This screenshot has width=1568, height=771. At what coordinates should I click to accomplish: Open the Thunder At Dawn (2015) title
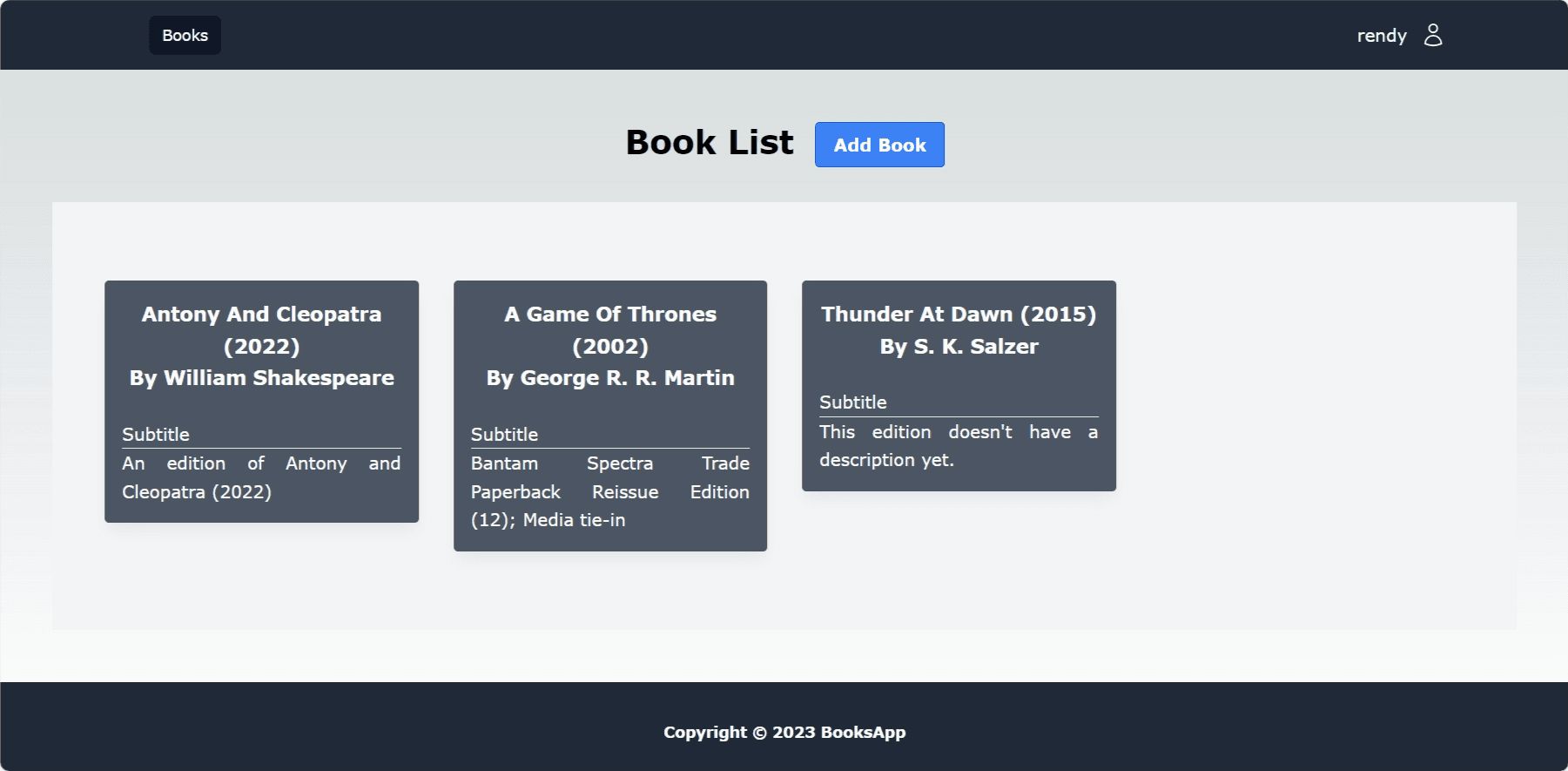pyautogui.click(x=958, y=314)
